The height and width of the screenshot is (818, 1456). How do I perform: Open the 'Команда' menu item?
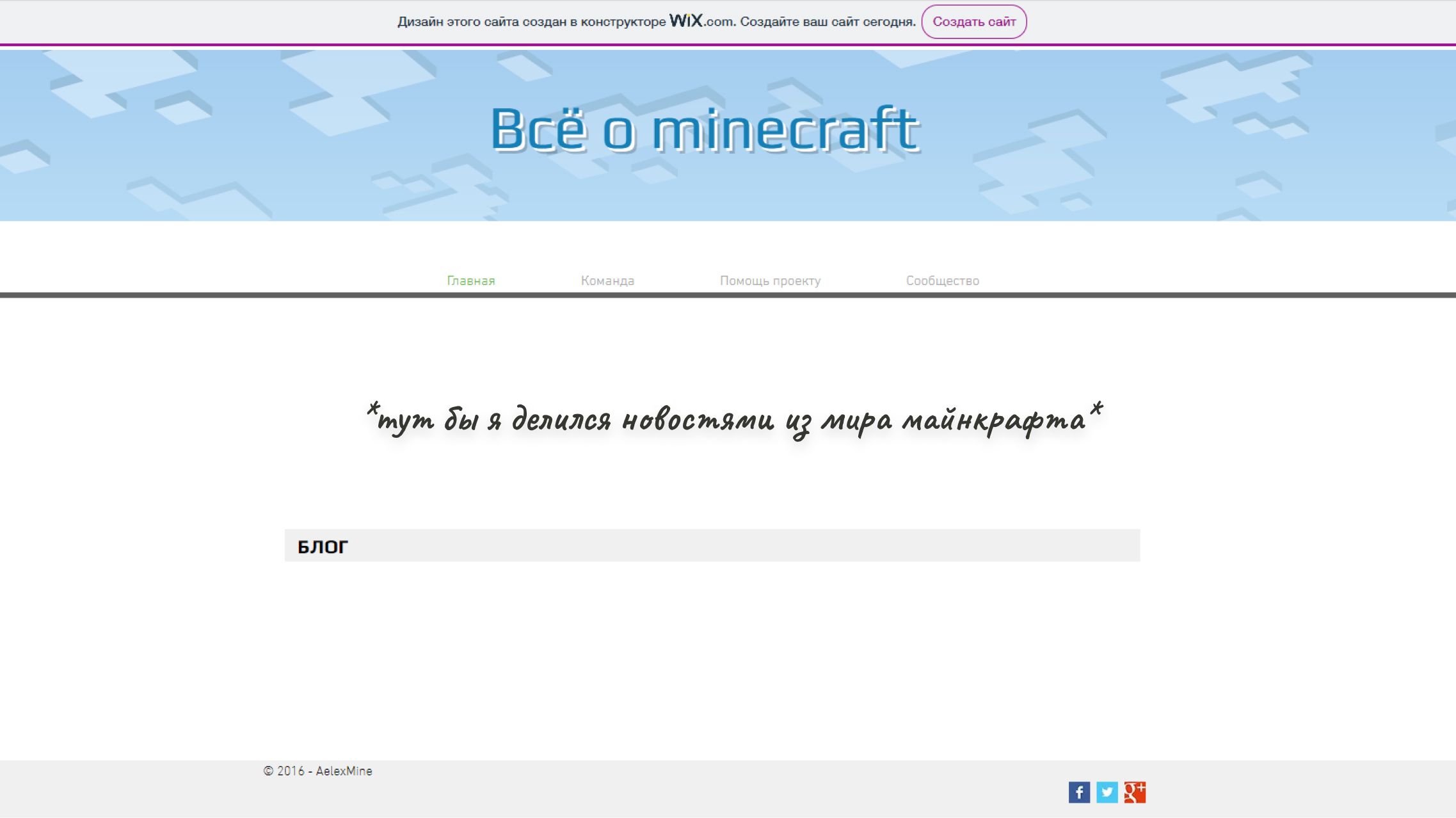coord(607,280)
